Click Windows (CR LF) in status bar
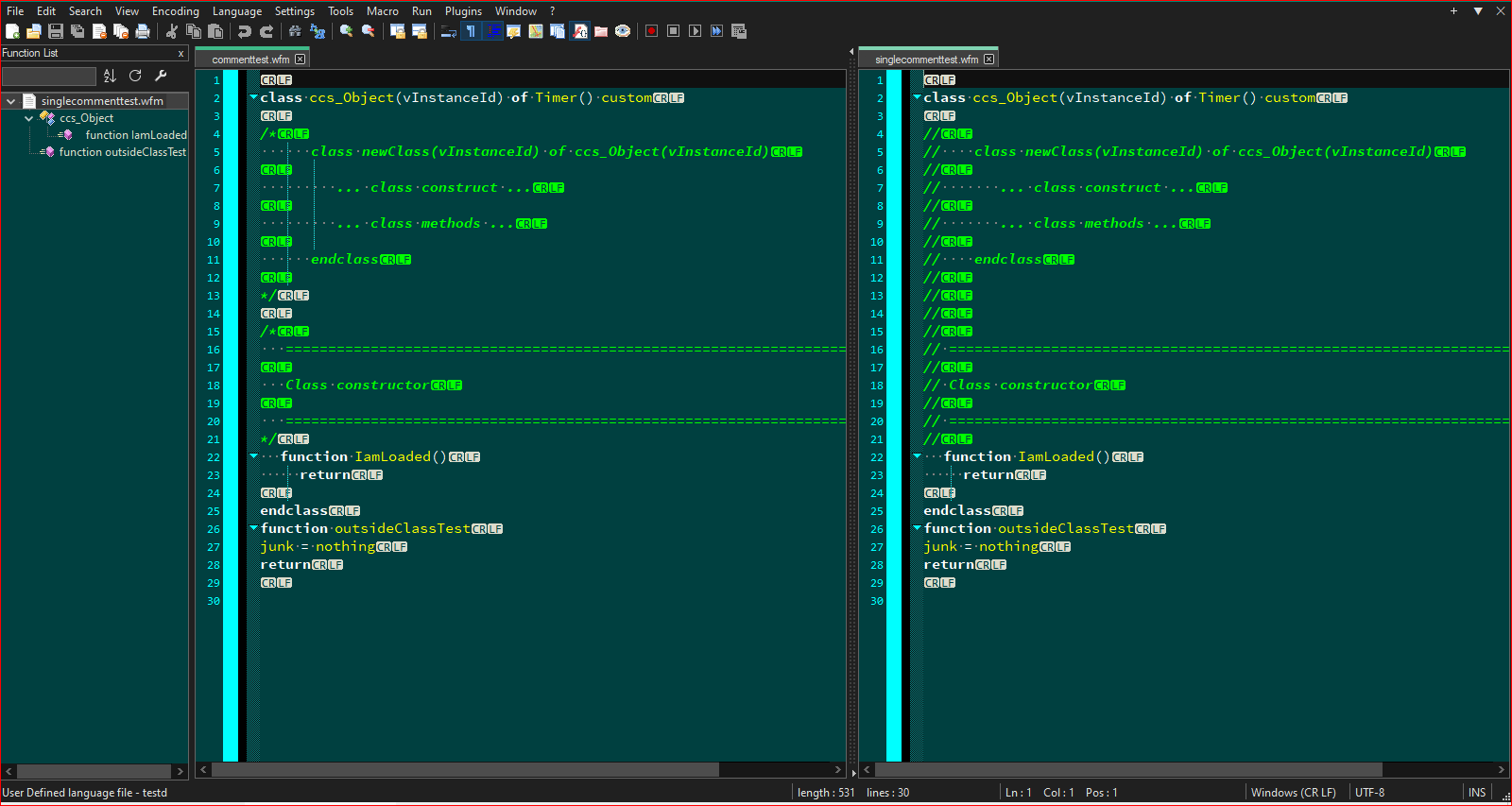 click(1294, 793)
